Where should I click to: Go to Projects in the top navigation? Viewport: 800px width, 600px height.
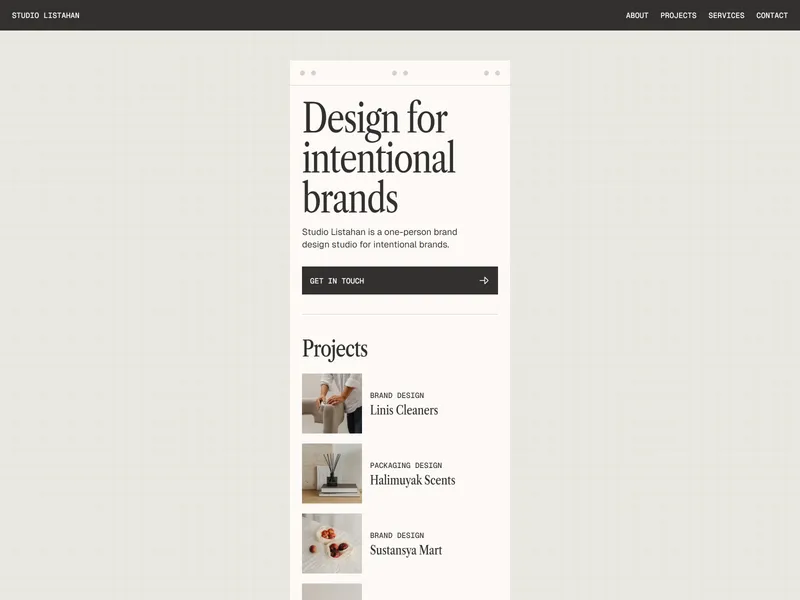pos(678,15)
